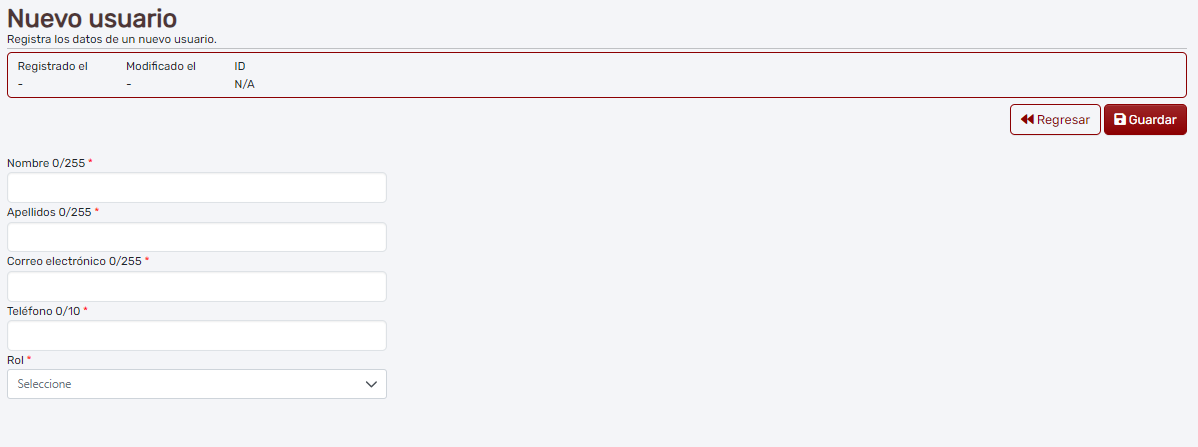Focus the Nombre text field
1198x447 pixels.
pyautogui.click(x=196, y=188)
